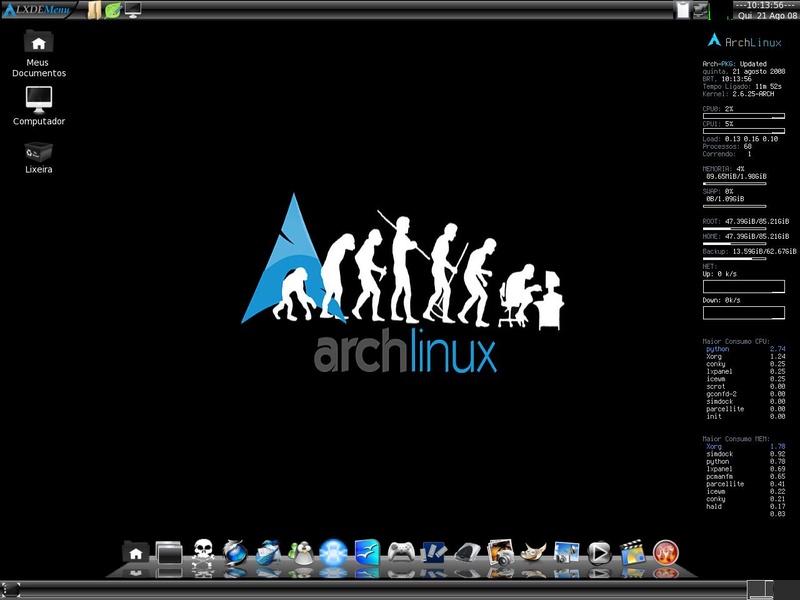Switch workspace using the bottom-right pager
Image resolution: width=800 pixels, height=600 pixels.
760,590
